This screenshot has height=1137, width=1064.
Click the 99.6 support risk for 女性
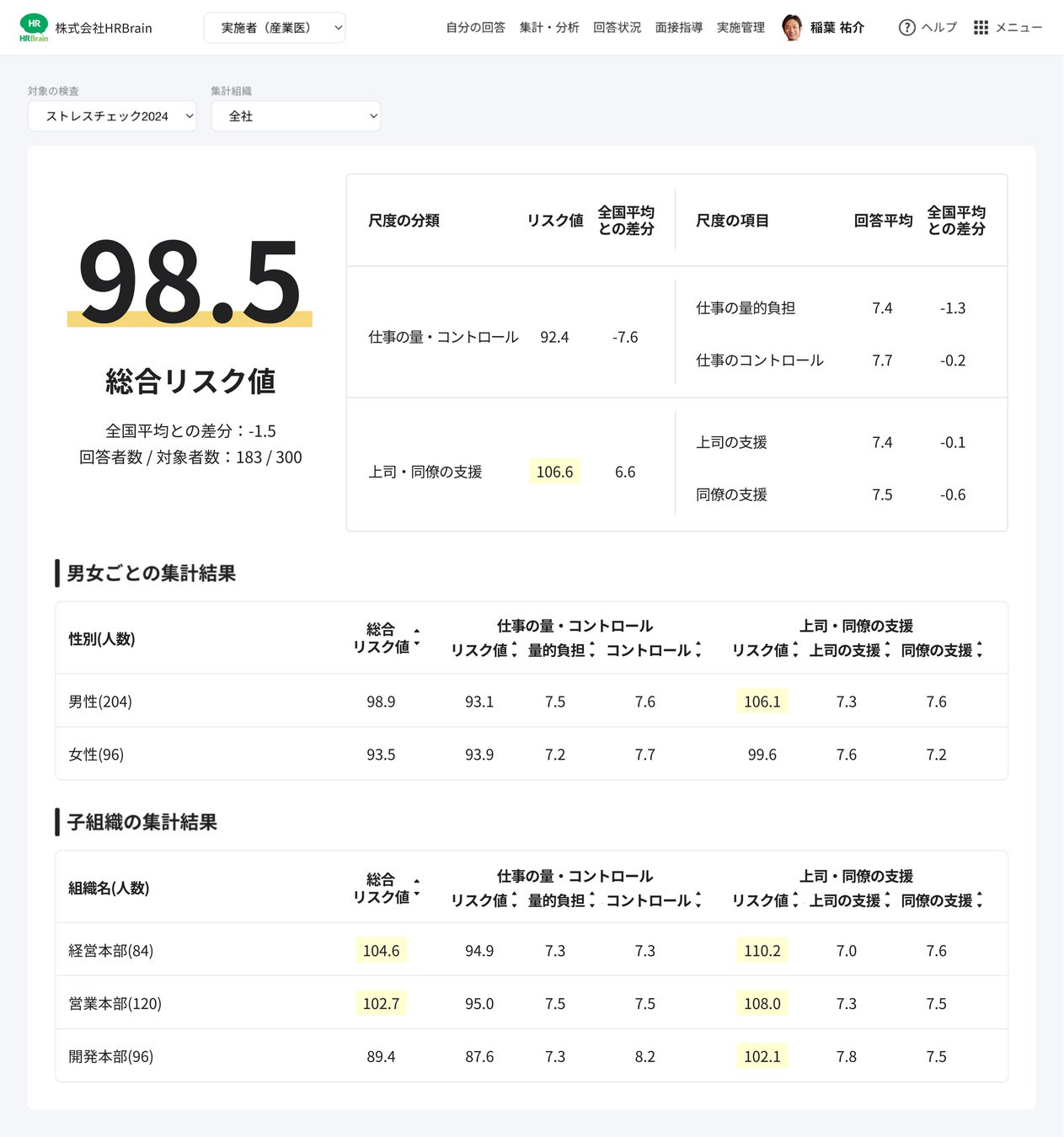(x=762, y=755)
